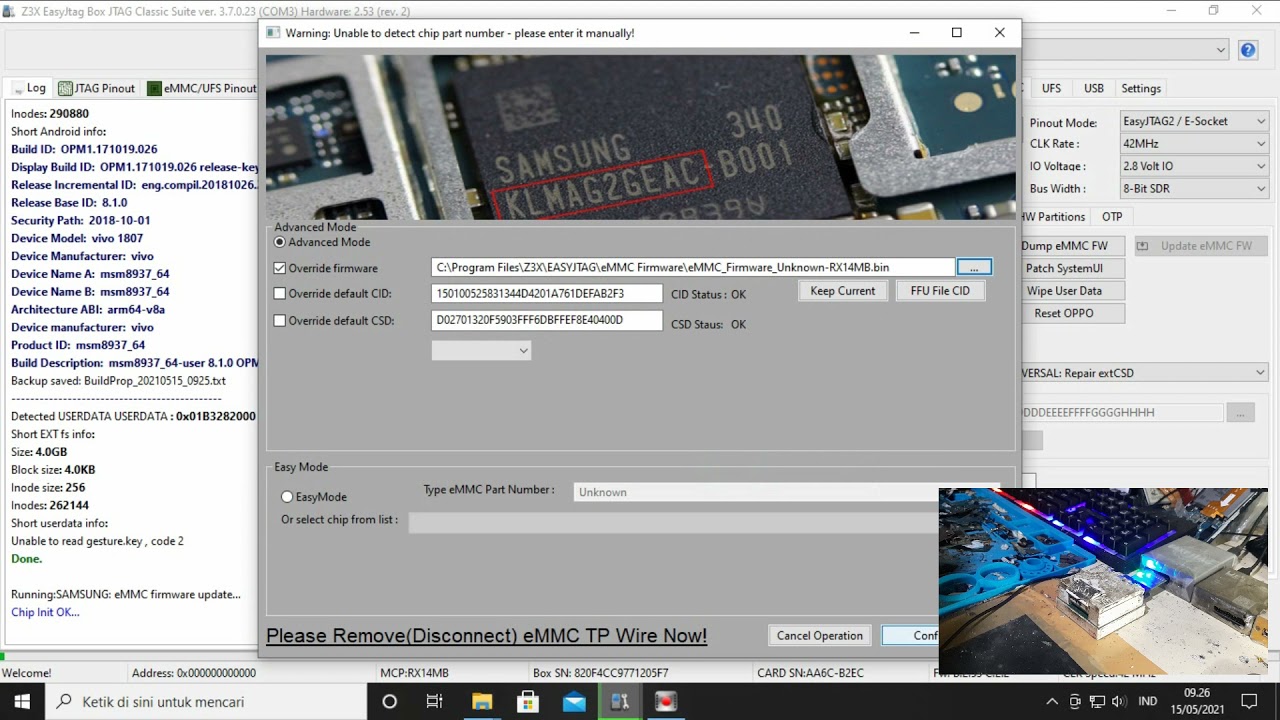Open the Windows Start menu

tap(22, 702)
